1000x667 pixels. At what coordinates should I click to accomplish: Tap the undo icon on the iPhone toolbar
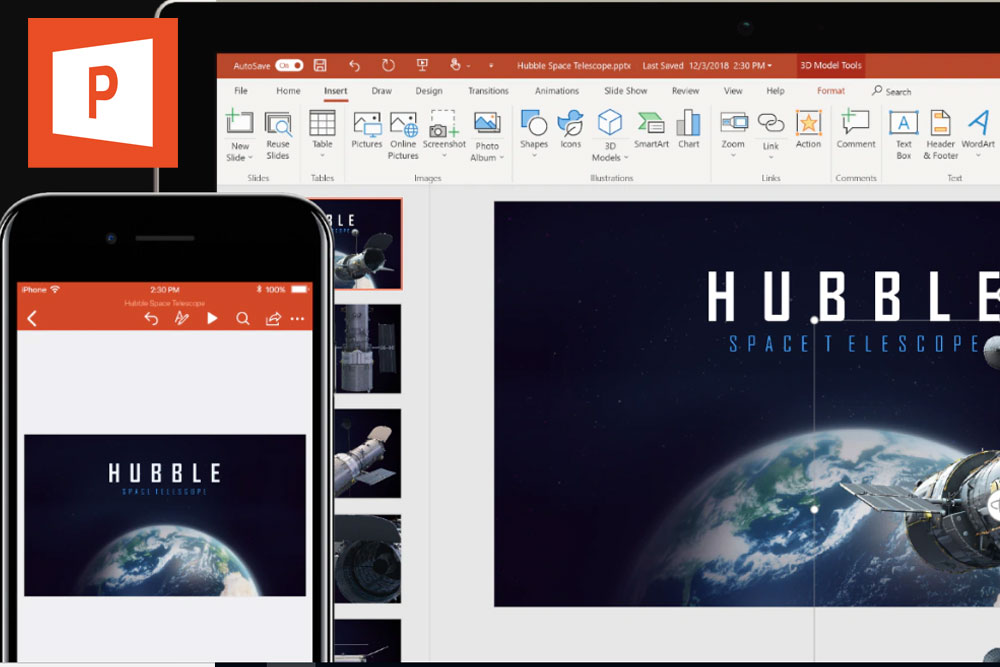(151, 318)
